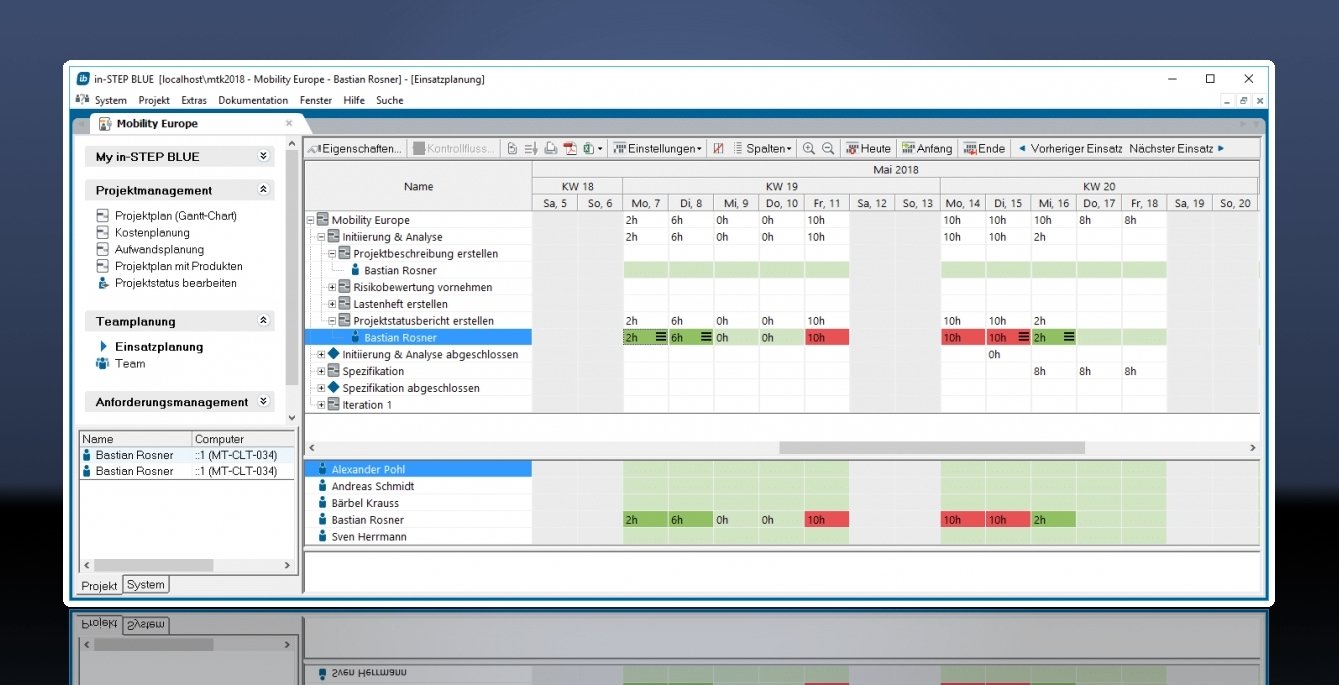Expand Lastenheft erstellen node
Image resolution: width=1339 pixels, height=685 pixels.
tap(333, 304)
